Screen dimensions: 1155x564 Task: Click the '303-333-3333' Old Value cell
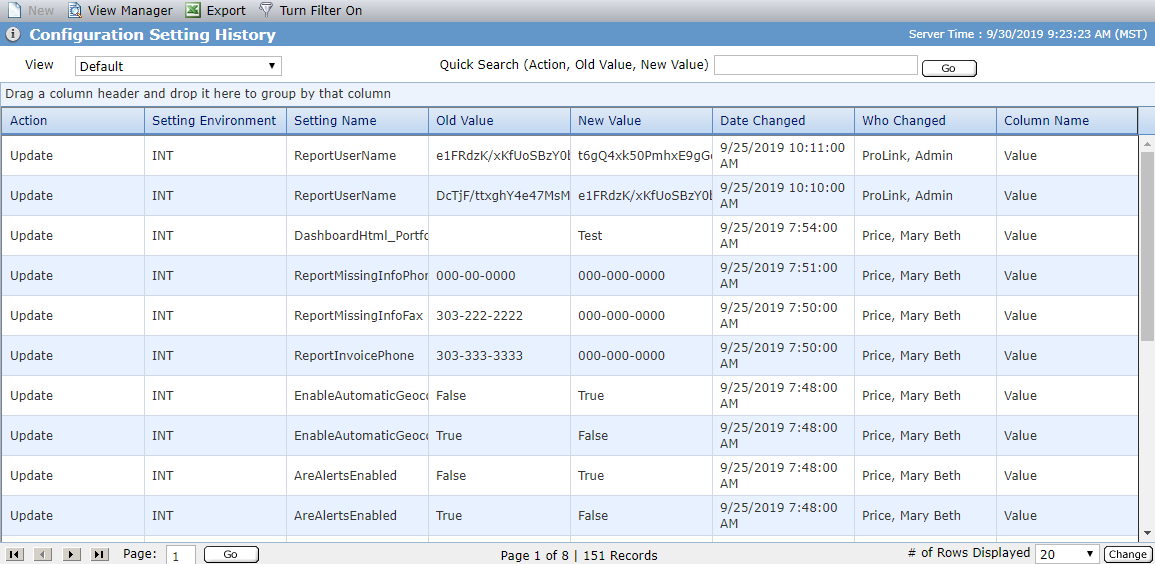point(499,355)
